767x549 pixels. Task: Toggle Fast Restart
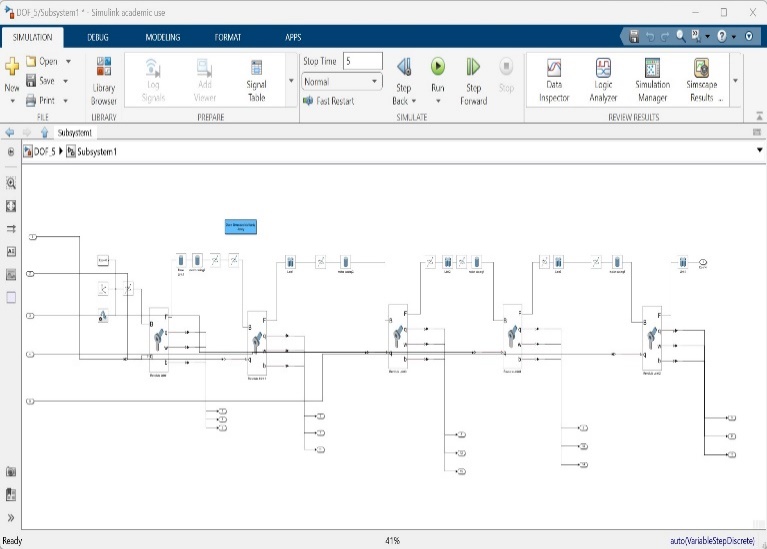click(x=328, y=101)
